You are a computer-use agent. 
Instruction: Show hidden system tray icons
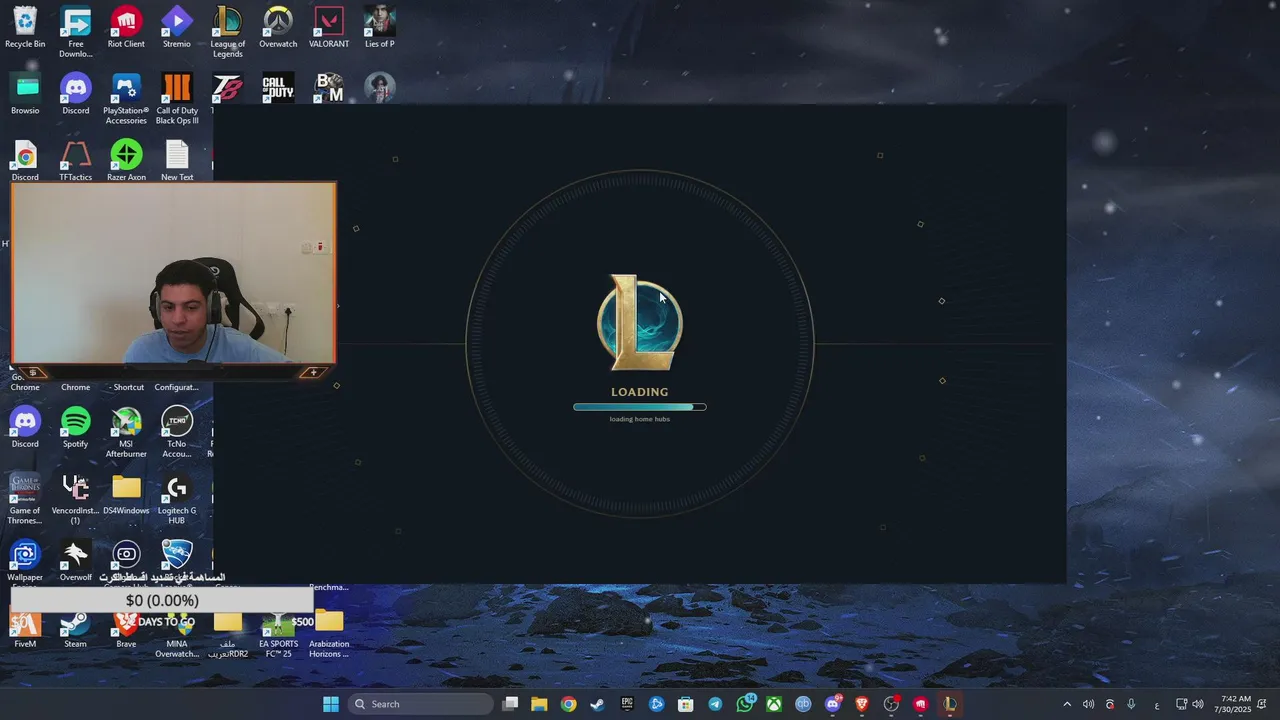tap(1067, 704)
